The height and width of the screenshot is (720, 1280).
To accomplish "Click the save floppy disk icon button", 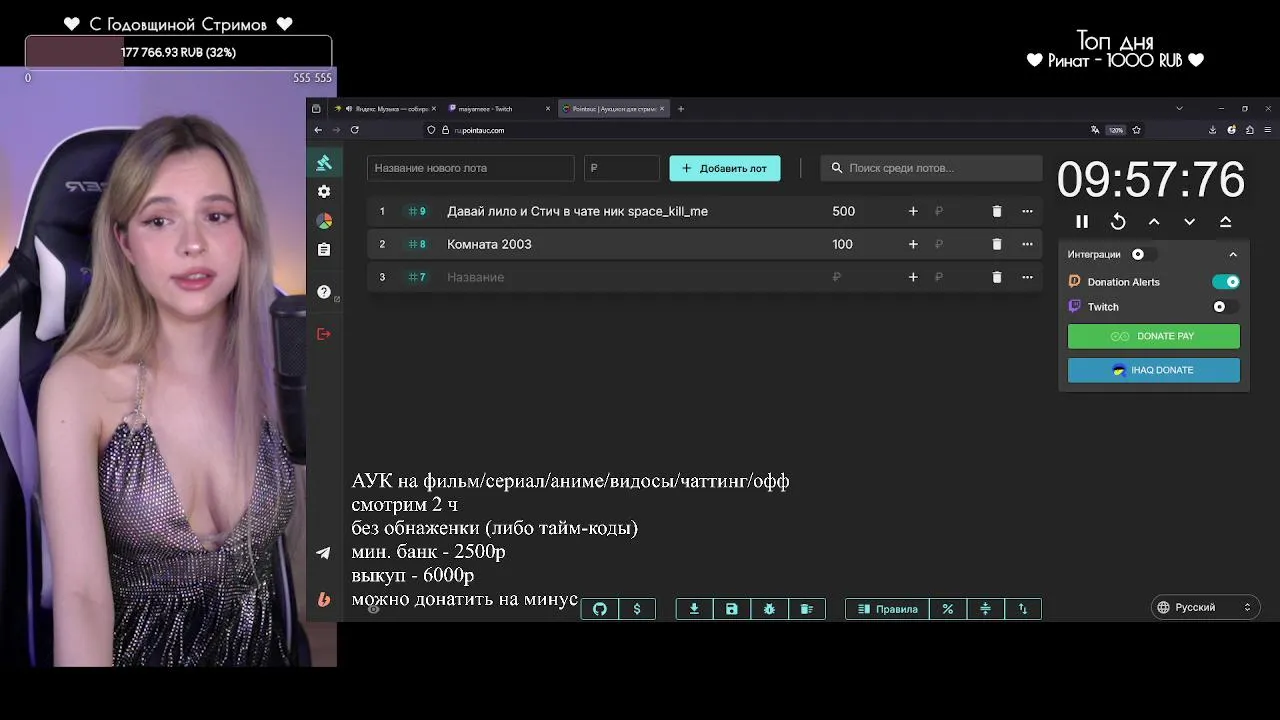I will tap(732, 609).
